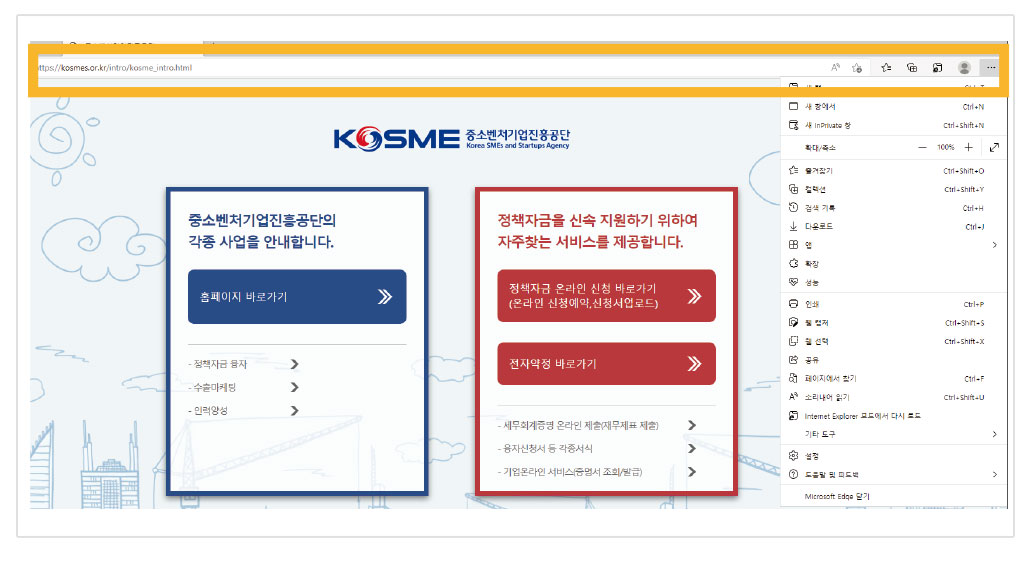Select Microsoft Edge 닫기 menu entry
This screenshot has width=1032, height=565.
tap(894, 497)
